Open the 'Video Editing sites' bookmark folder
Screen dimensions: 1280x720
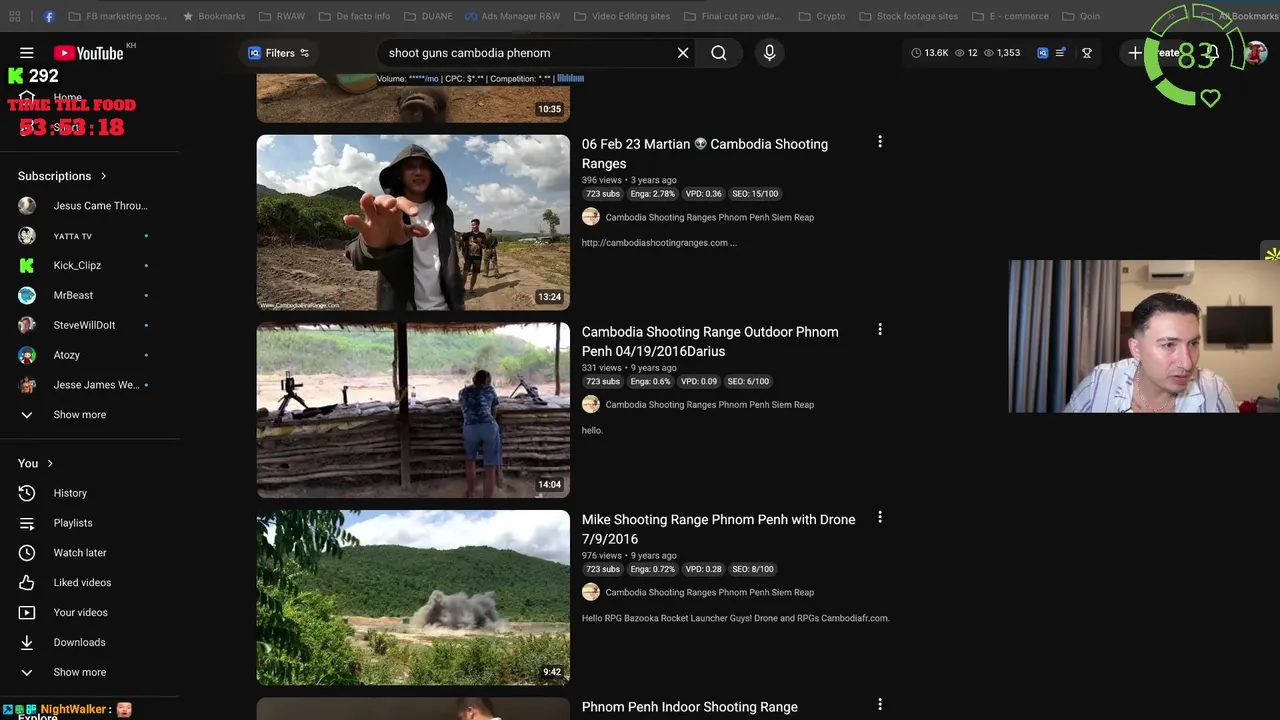click(622, 16)
